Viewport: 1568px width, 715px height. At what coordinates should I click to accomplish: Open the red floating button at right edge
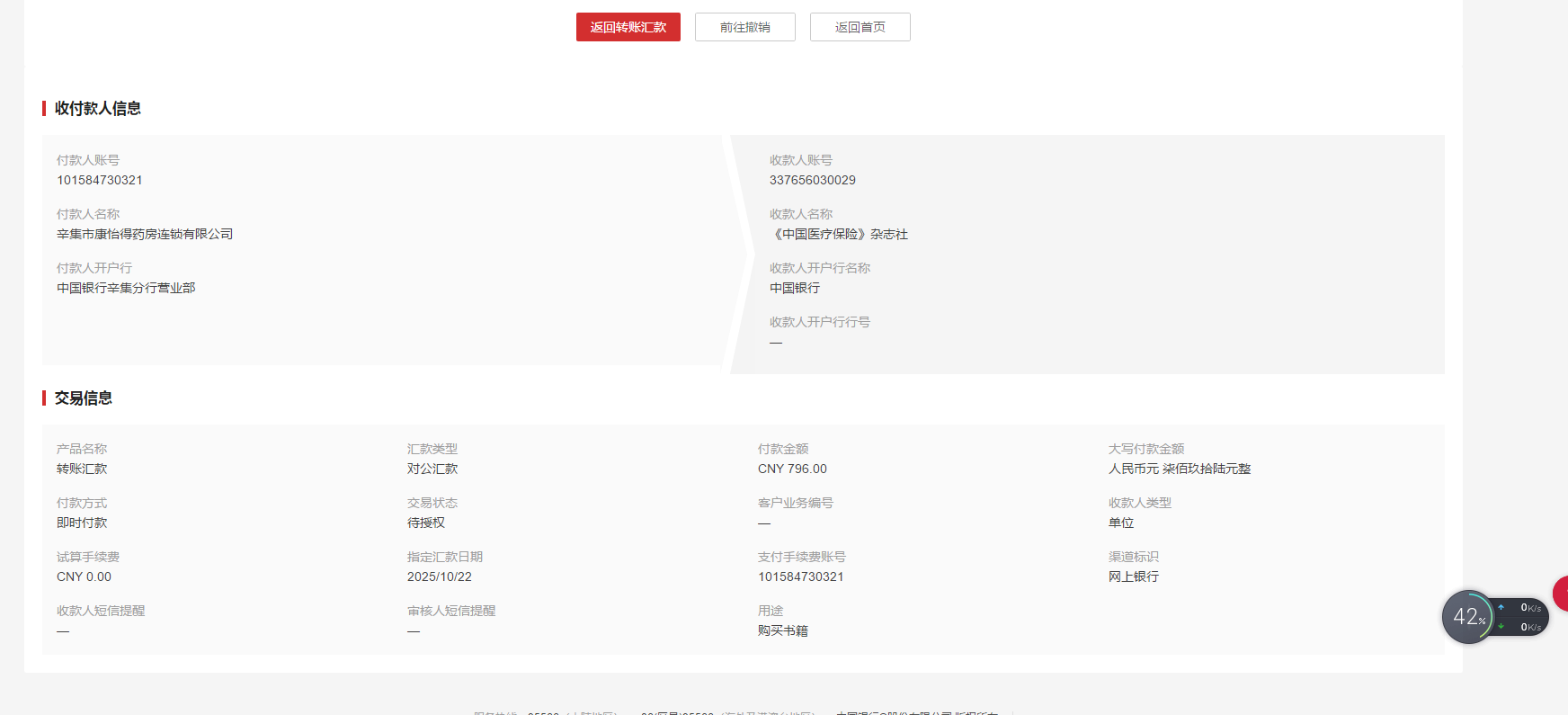(1561, 594)
